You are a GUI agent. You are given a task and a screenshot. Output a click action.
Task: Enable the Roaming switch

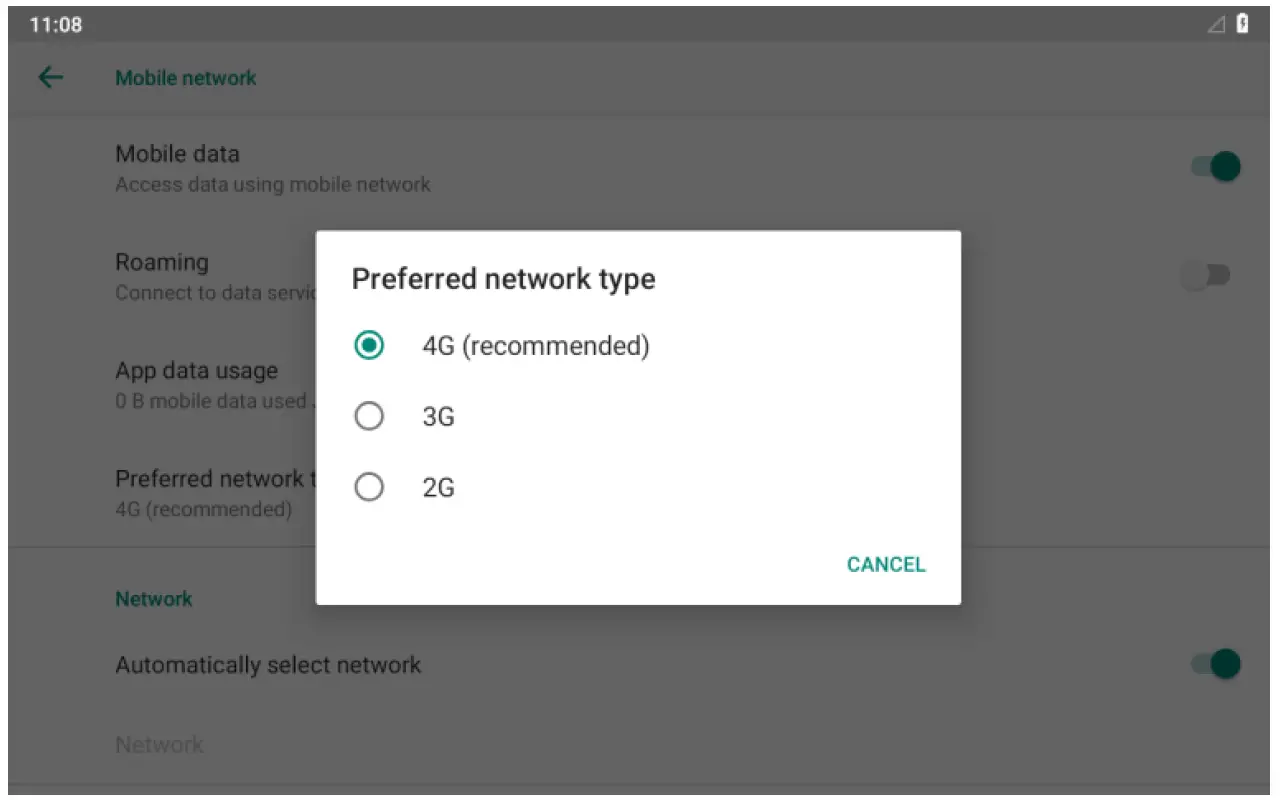1205,275
